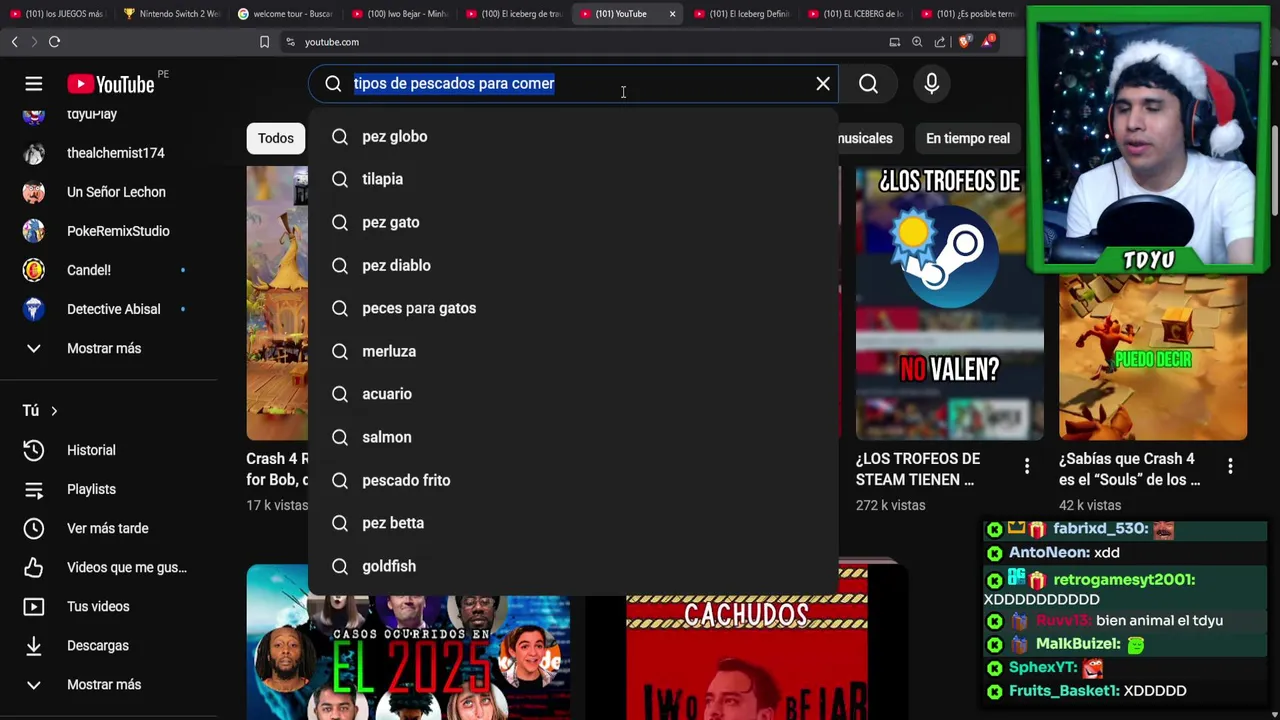Select the 'goldfish' search suggestion
The height and width of the screenshot is (720, 1280).
[573, 566]
